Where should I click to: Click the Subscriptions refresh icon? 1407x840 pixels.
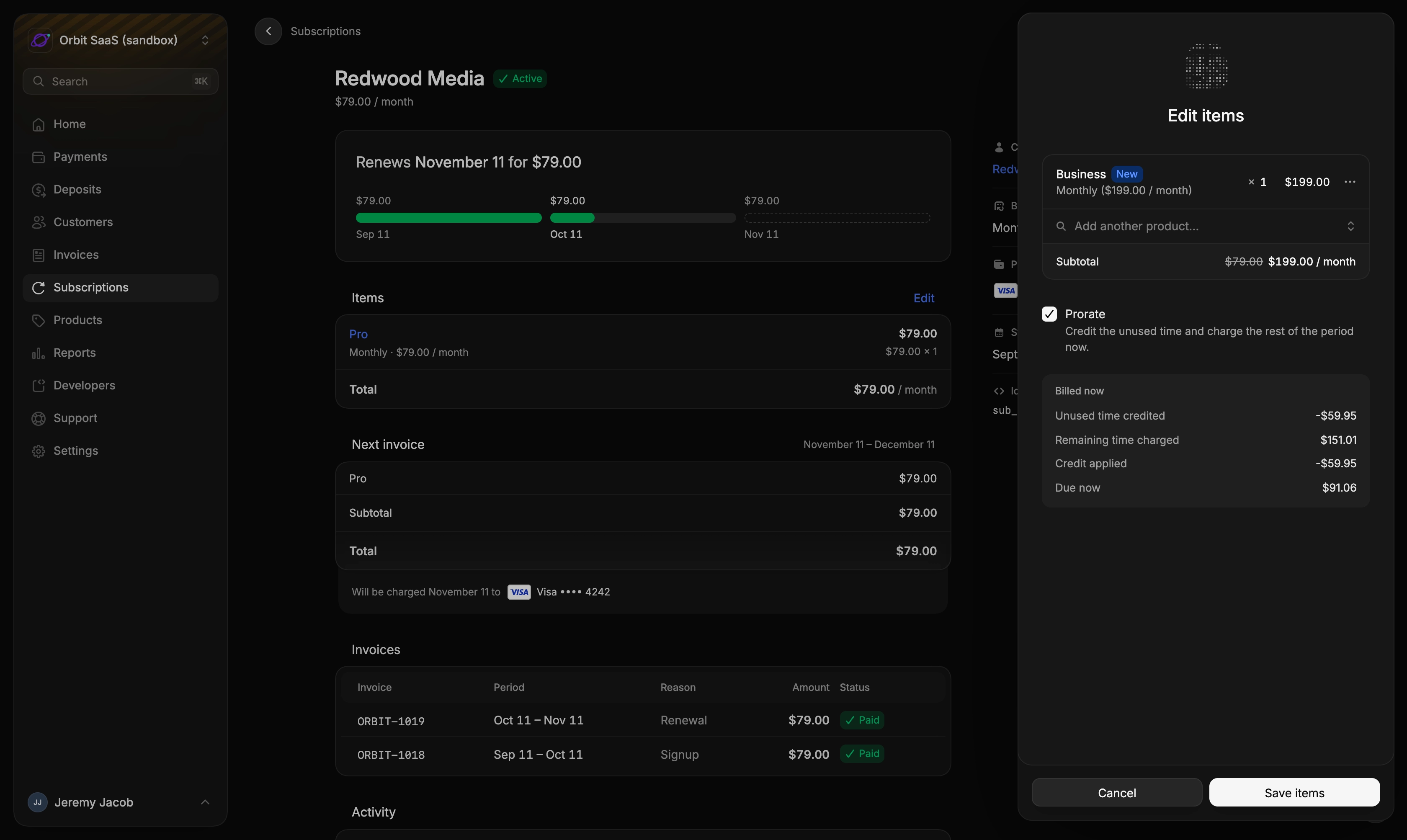pyautogui.click(x=39, y=288)
